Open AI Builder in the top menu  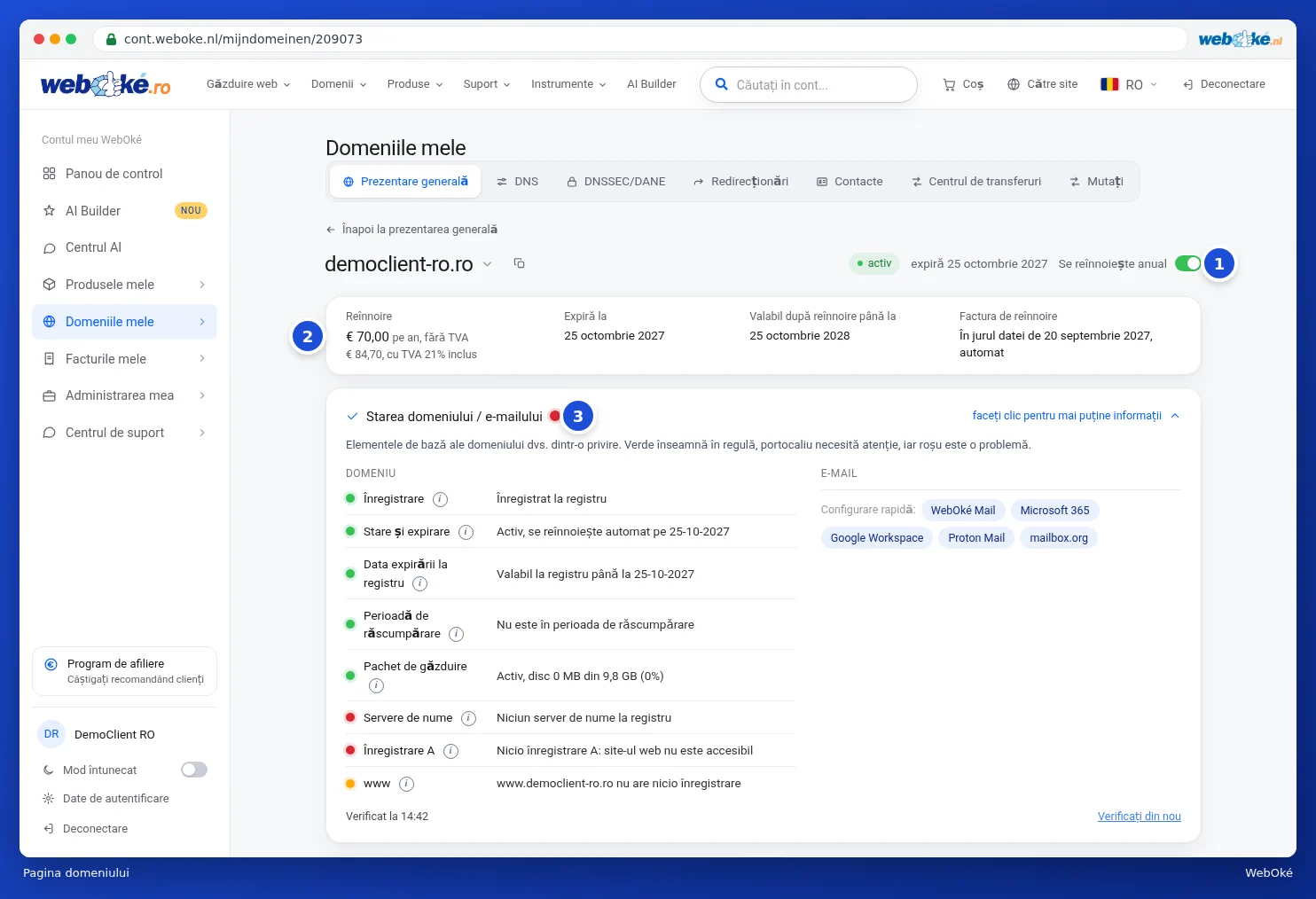click(x=652, y=84)
